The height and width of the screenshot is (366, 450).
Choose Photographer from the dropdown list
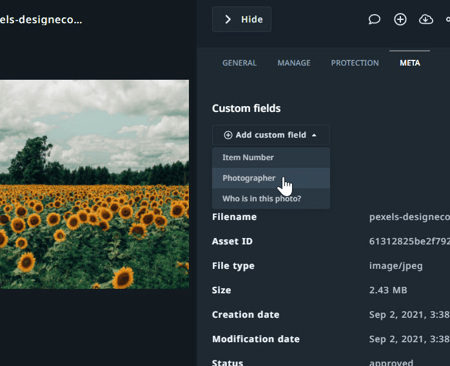(x=271, y=178)
